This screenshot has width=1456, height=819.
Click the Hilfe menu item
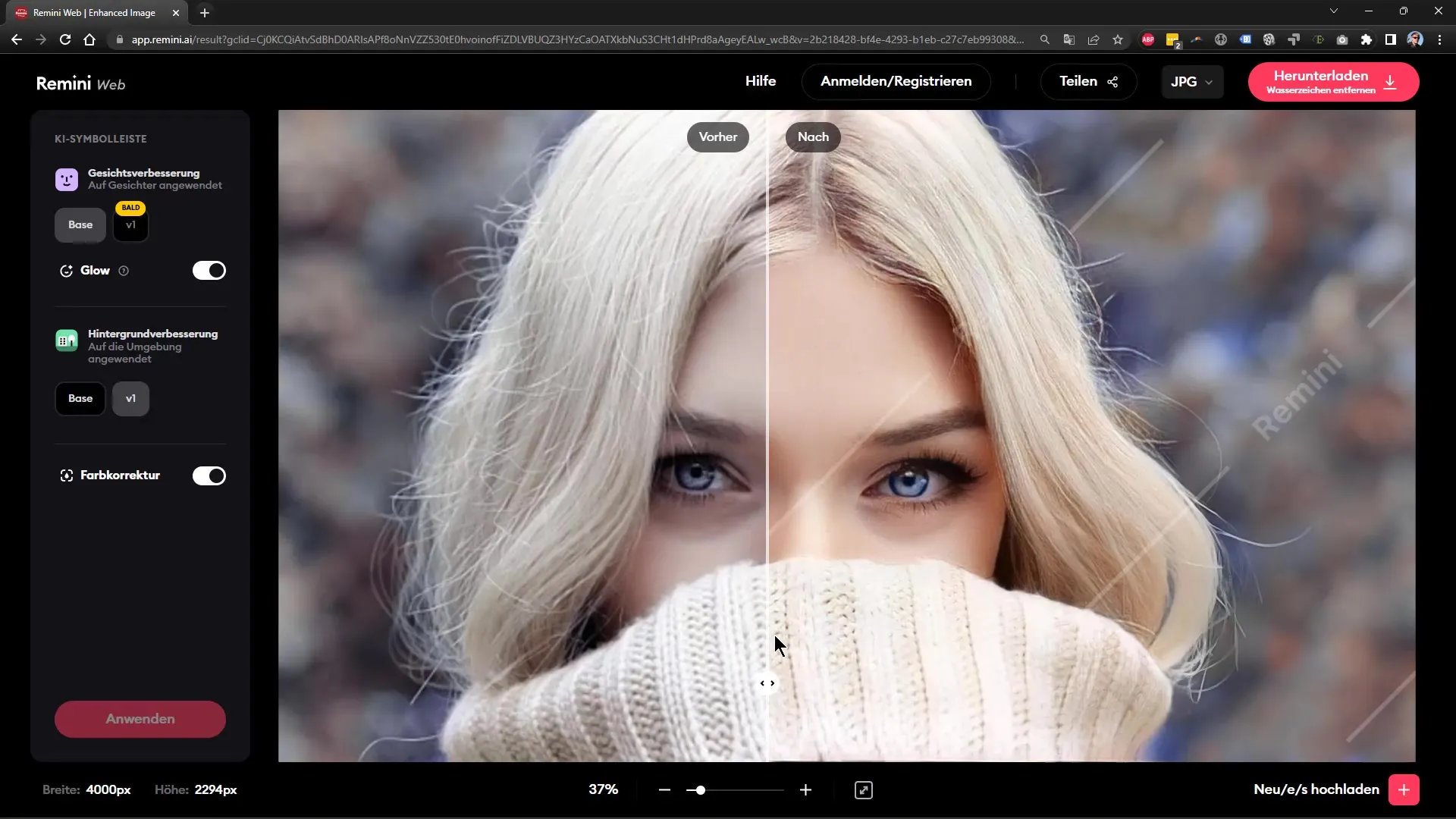coord(761,81)
